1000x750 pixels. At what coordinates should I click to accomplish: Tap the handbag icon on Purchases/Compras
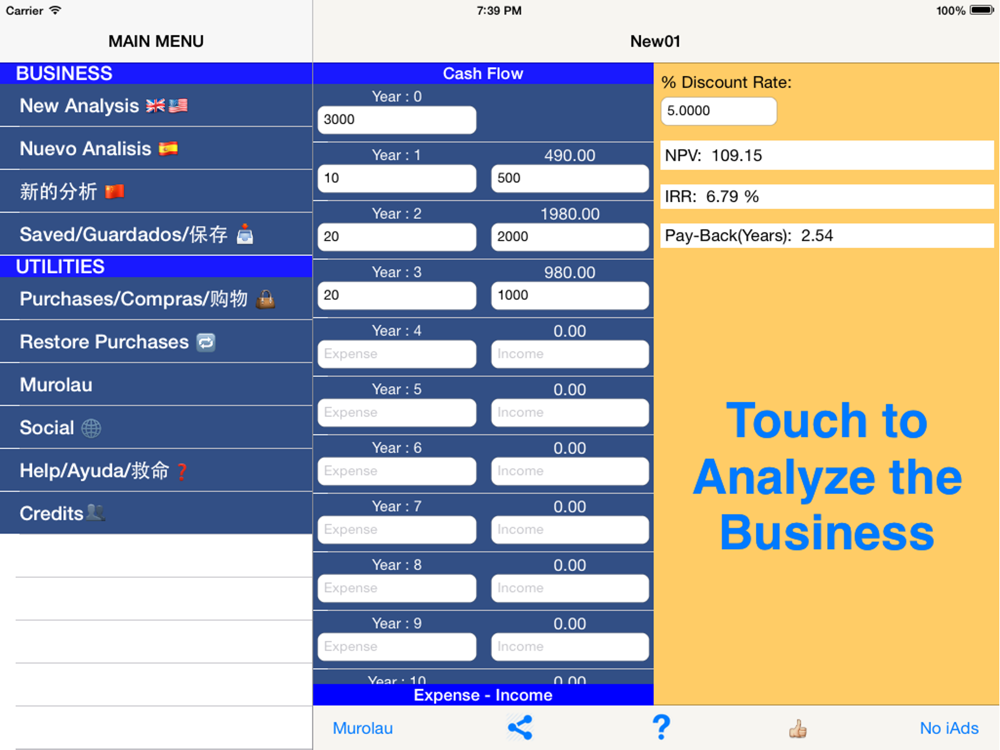tap(265, 299)
